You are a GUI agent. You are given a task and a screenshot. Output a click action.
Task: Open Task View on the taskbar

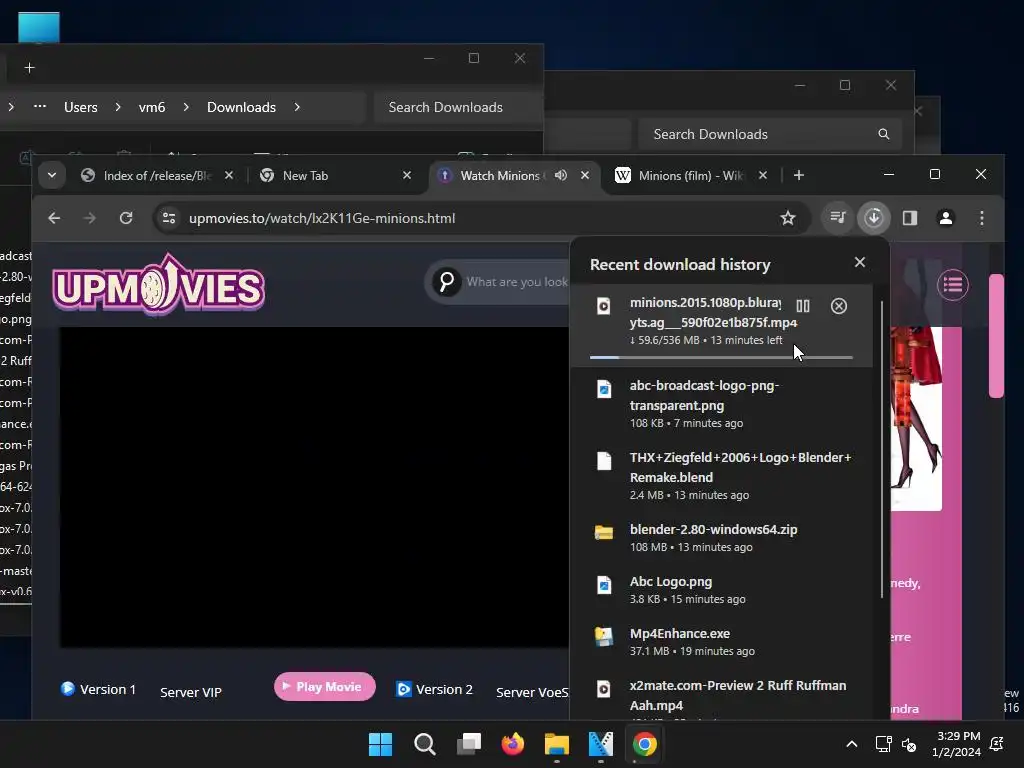point(469,744)
